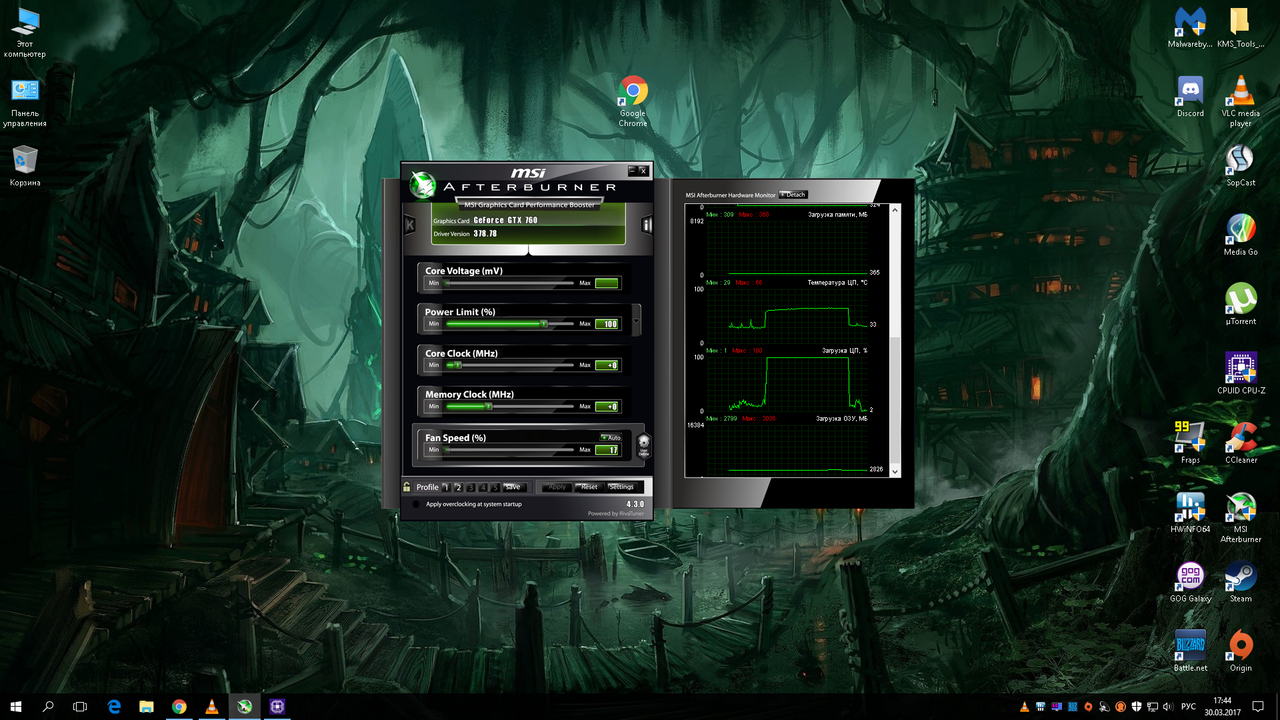Open the User Define fan curve button
This screenshot has height=720, width=1280.
point(644,445)
